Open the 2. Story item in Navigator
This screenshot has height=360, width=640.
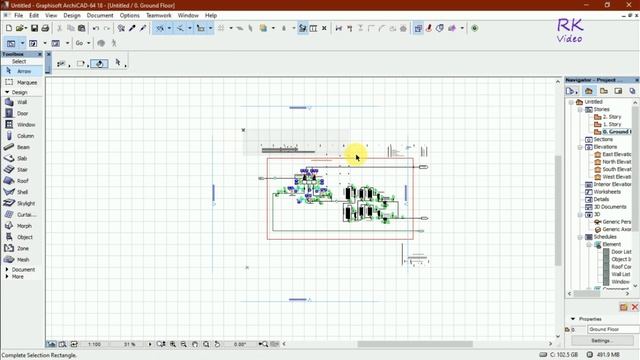[611, 117]
